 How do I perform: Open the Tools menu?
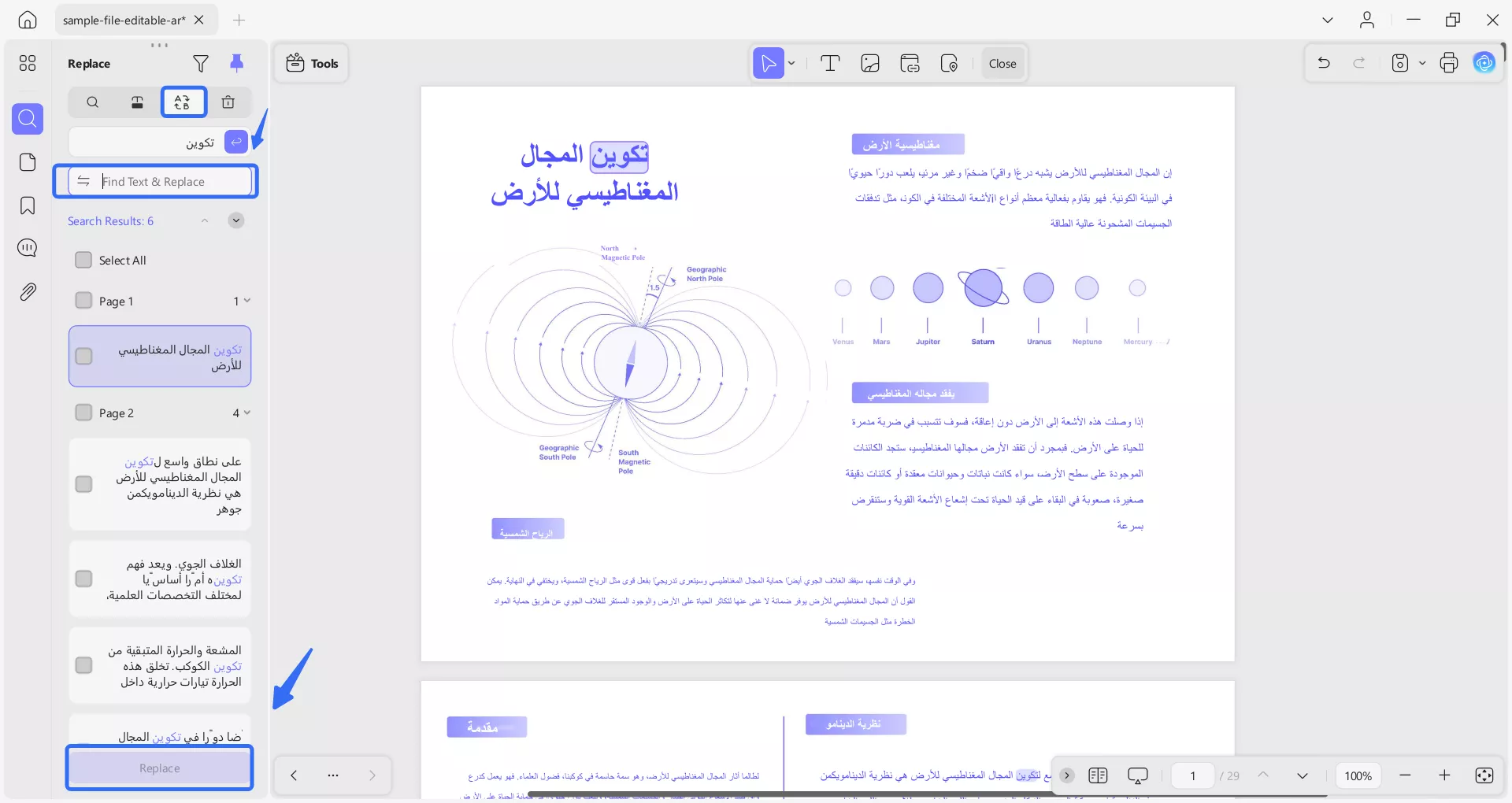(310, 63)
